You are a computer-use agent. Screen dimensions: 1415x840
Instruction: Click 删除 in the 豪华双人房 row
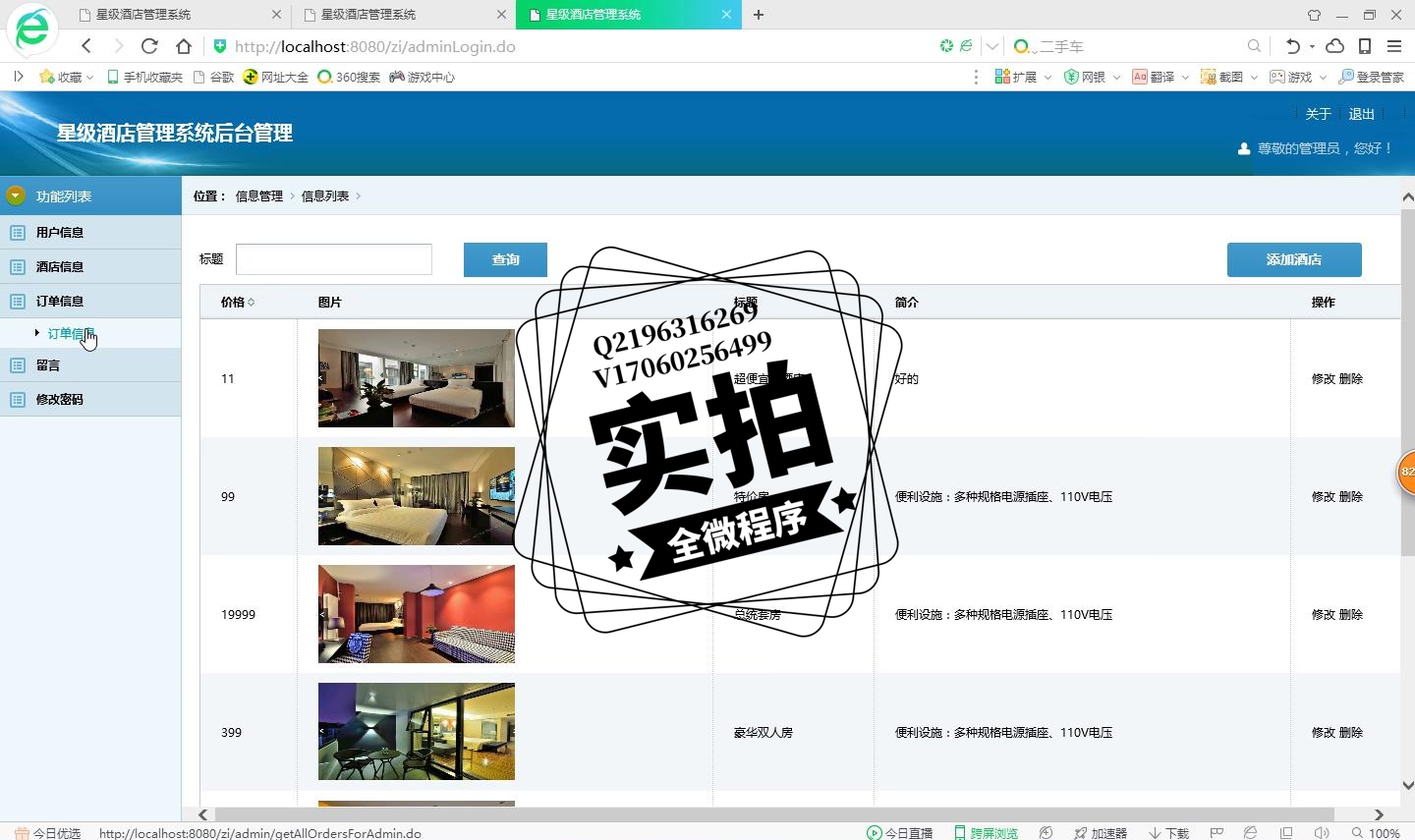pos(1351,732)
